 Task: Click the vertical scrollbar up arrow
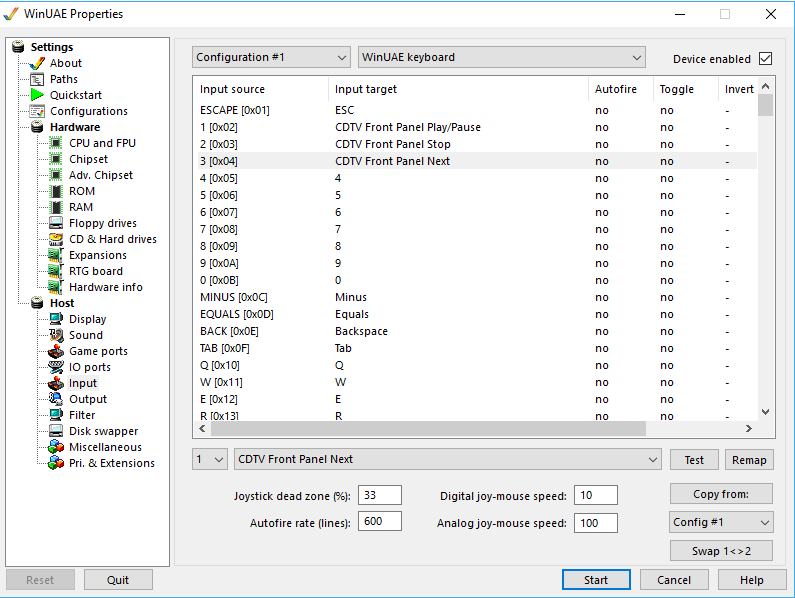coord(766,86)
